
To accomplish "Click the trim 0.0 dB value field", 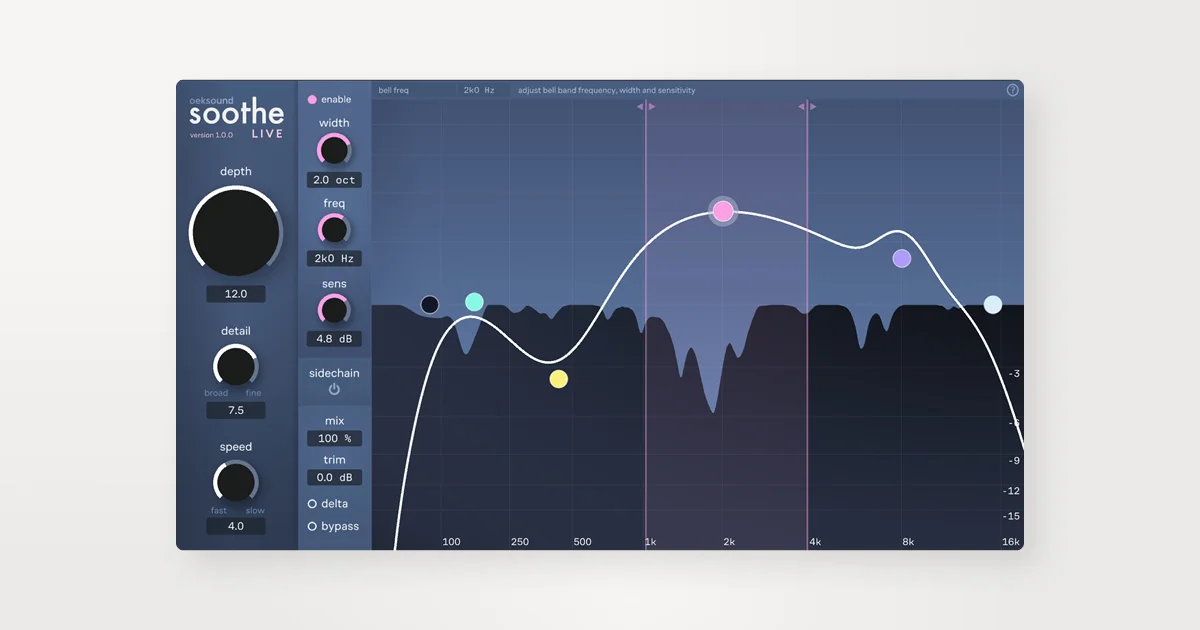I will pos(334,477).
